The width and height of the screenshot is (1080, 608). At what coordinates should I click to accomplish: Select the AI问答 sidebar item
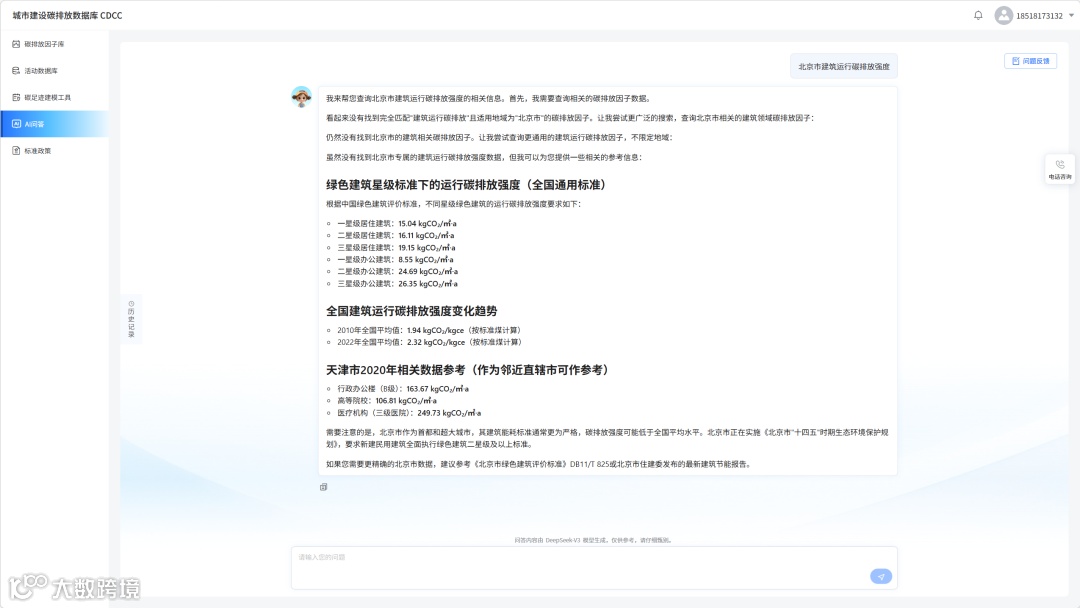(x=54, y=124)
